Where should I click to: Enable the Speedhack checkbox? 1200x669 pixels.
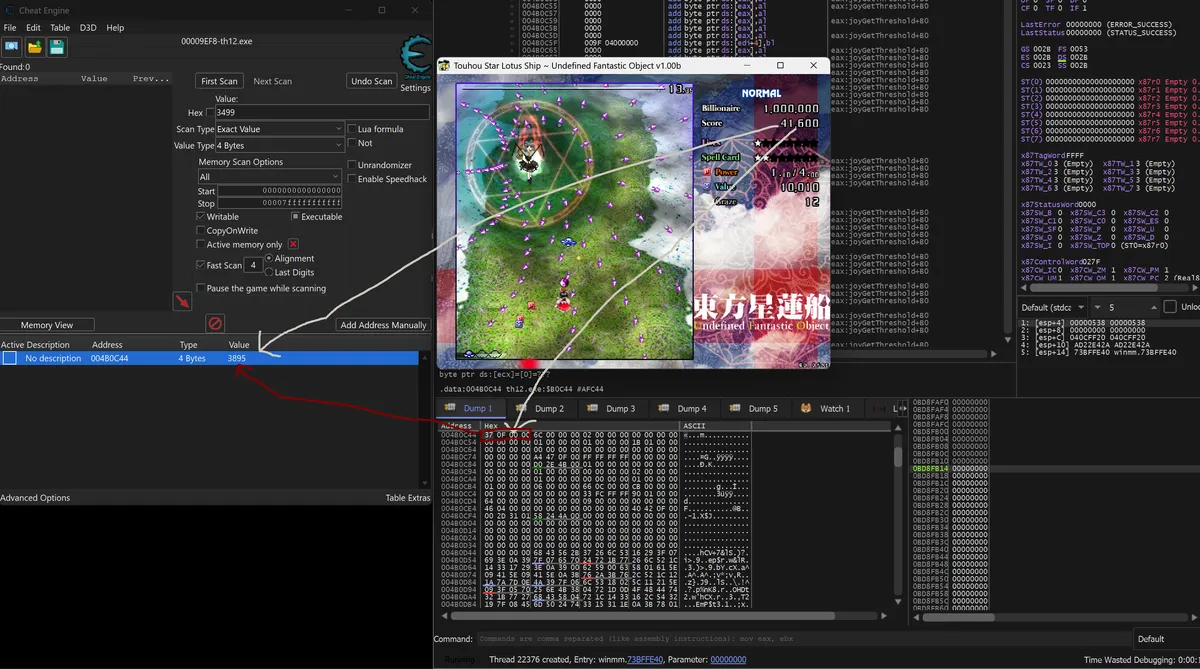351,179
